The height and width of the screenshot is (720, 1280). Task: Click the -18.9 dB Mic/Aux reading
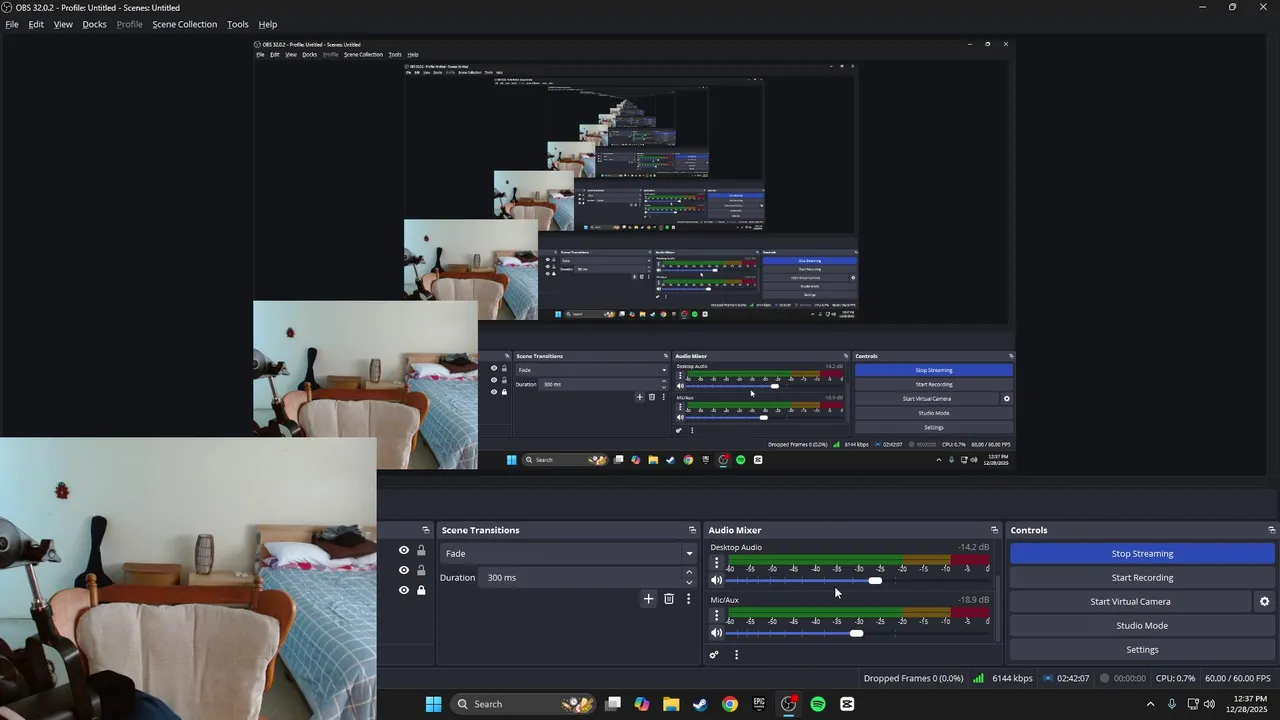click(974, 600)
